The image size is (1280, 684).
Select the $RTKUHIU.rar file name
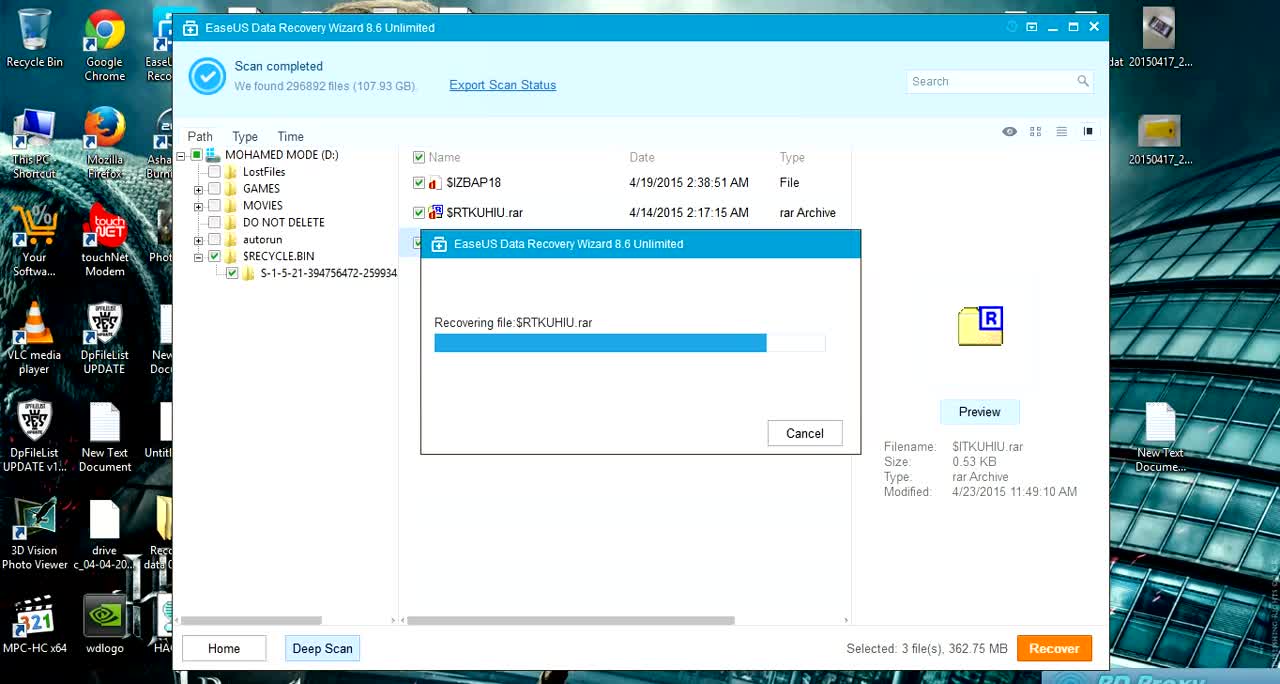[485, 212]
